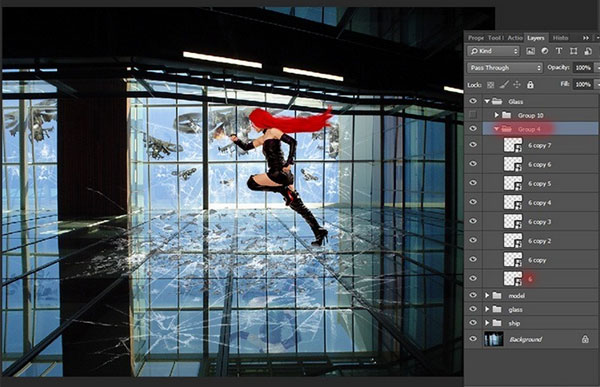Select the 6 copy 4 smart object thumbnail
The width and height of the screenshot is (600, 387).
[513, 202]
